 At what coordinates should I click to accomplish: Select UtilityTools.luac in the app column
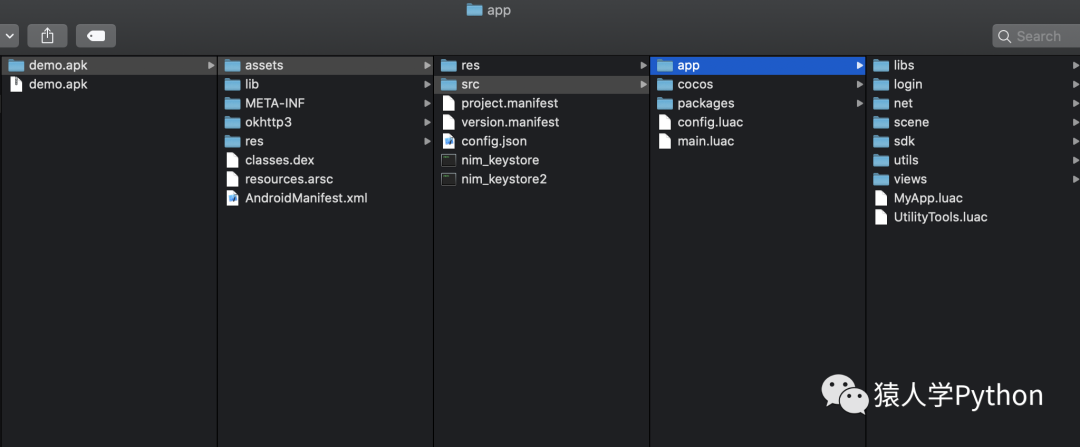pos(973,217)
